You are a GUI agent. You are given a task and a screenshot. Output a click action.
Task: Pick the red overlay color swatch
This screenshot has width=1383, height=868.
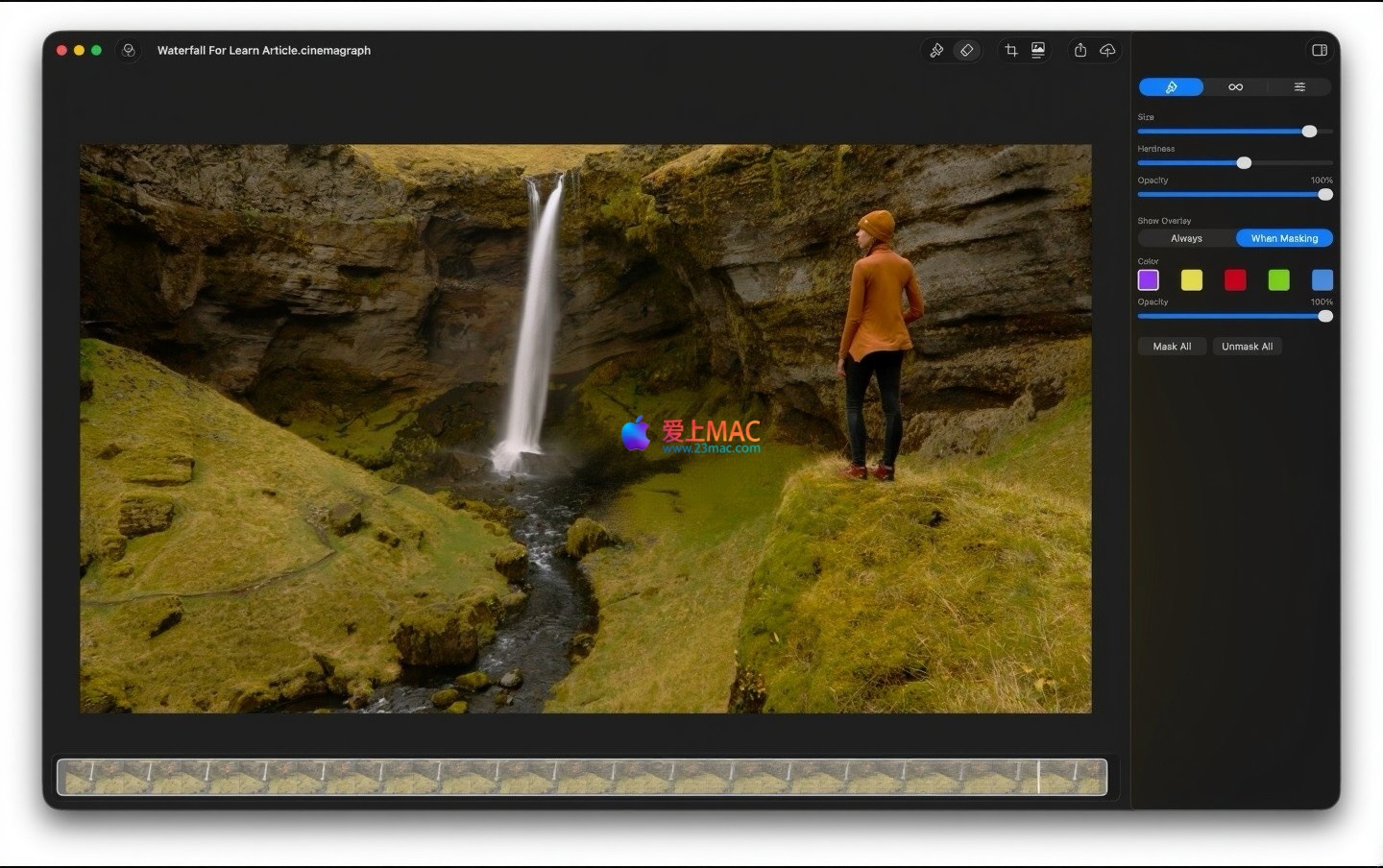click(x=1235, y=279)
